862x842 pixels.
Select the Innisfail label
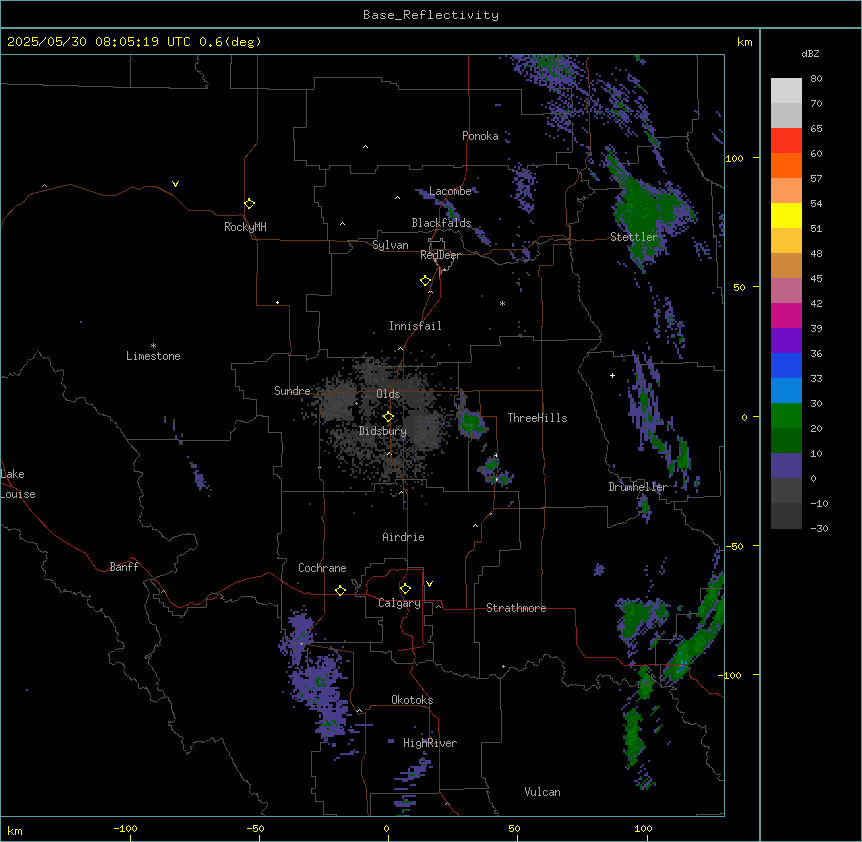pos(415,326)
